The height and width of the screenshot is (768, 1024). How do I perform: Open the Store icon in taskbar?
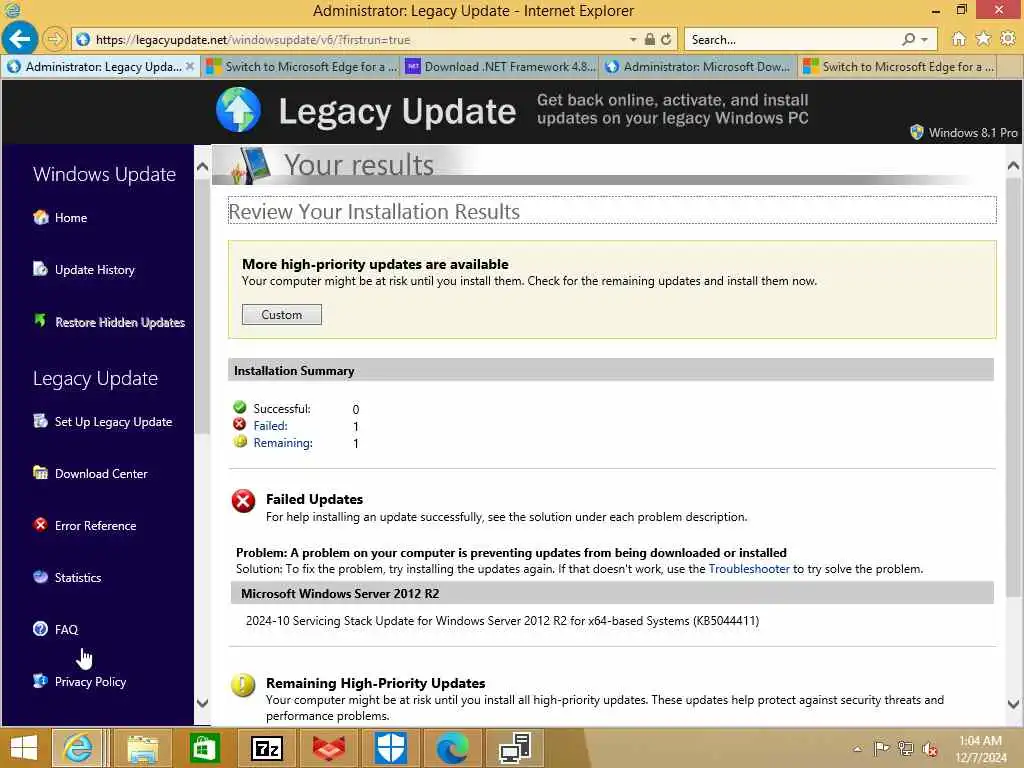point(204,748)
